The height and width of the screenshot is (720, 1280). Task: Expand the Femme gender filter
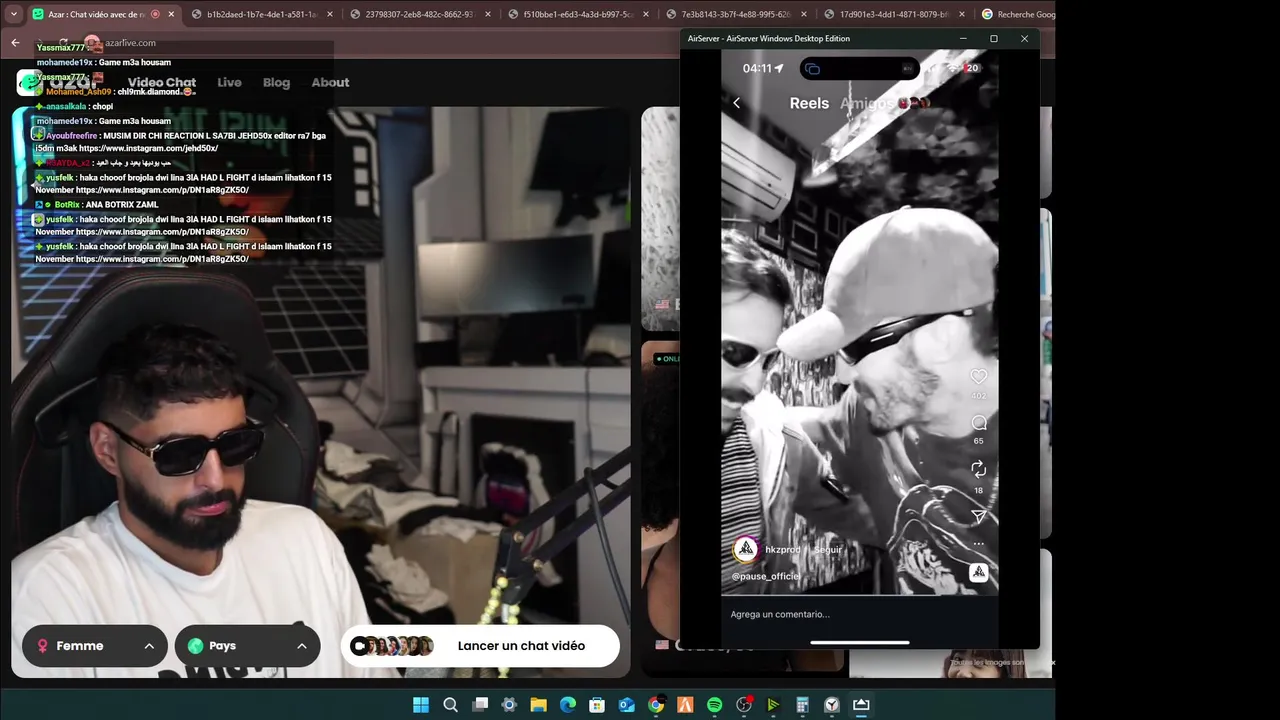tap(95, 646)
